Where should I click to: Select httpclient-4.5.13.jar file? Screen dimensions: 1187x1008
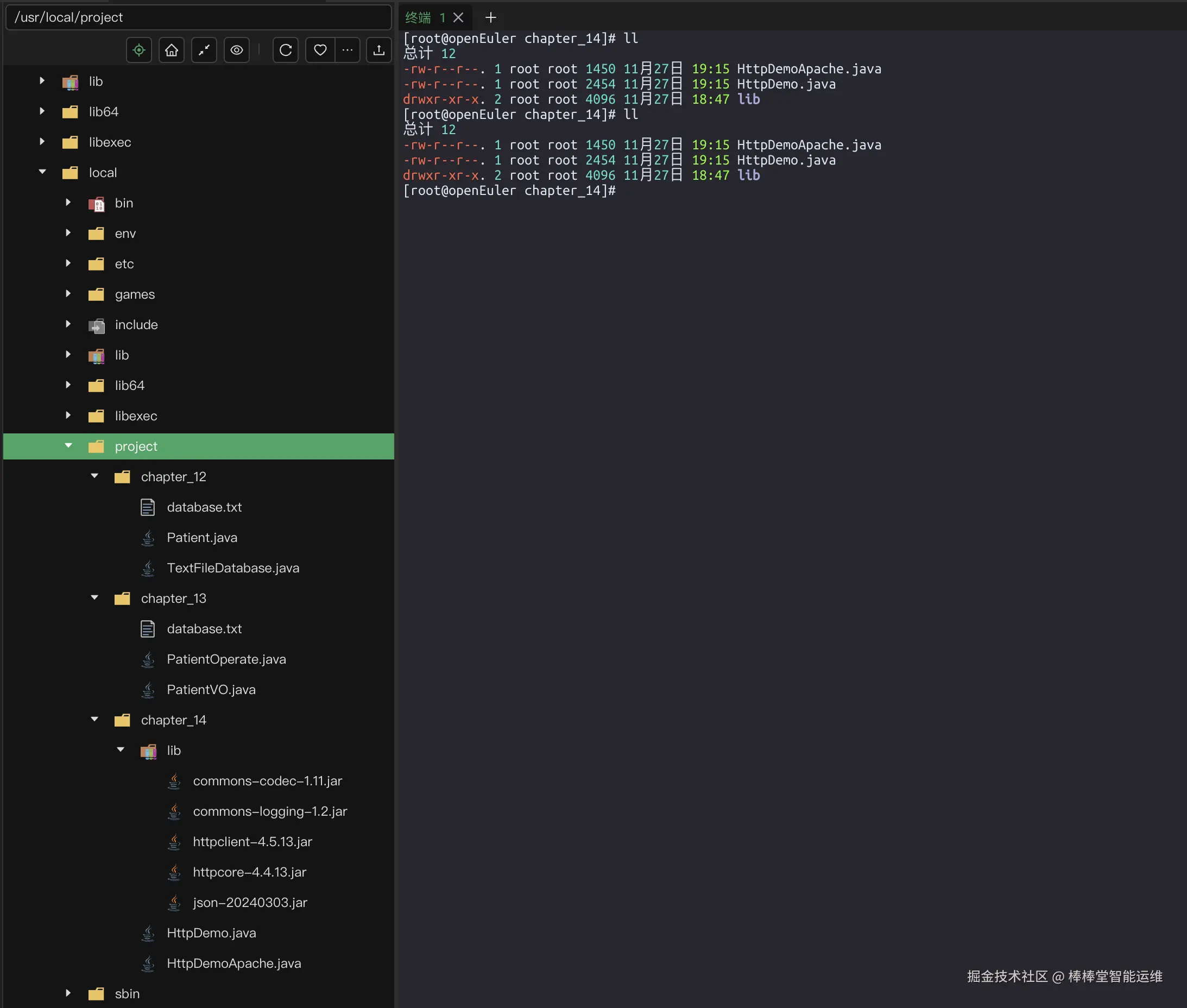coord(252,841)
